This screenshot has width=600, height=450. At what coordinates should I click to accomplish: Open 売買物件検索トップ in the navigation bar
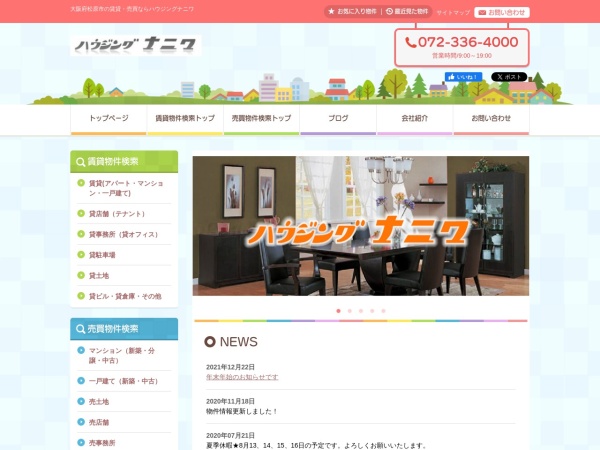pos(261,119)
